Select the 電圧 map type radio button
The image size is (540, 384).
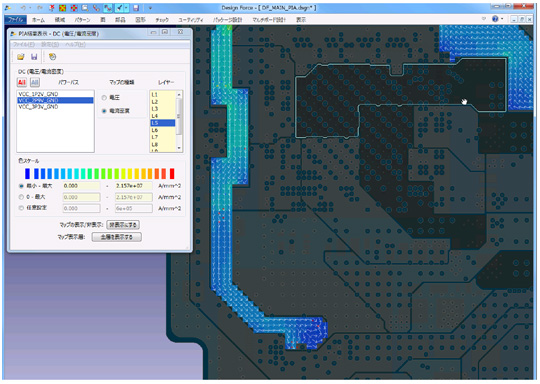pos(104,98)
